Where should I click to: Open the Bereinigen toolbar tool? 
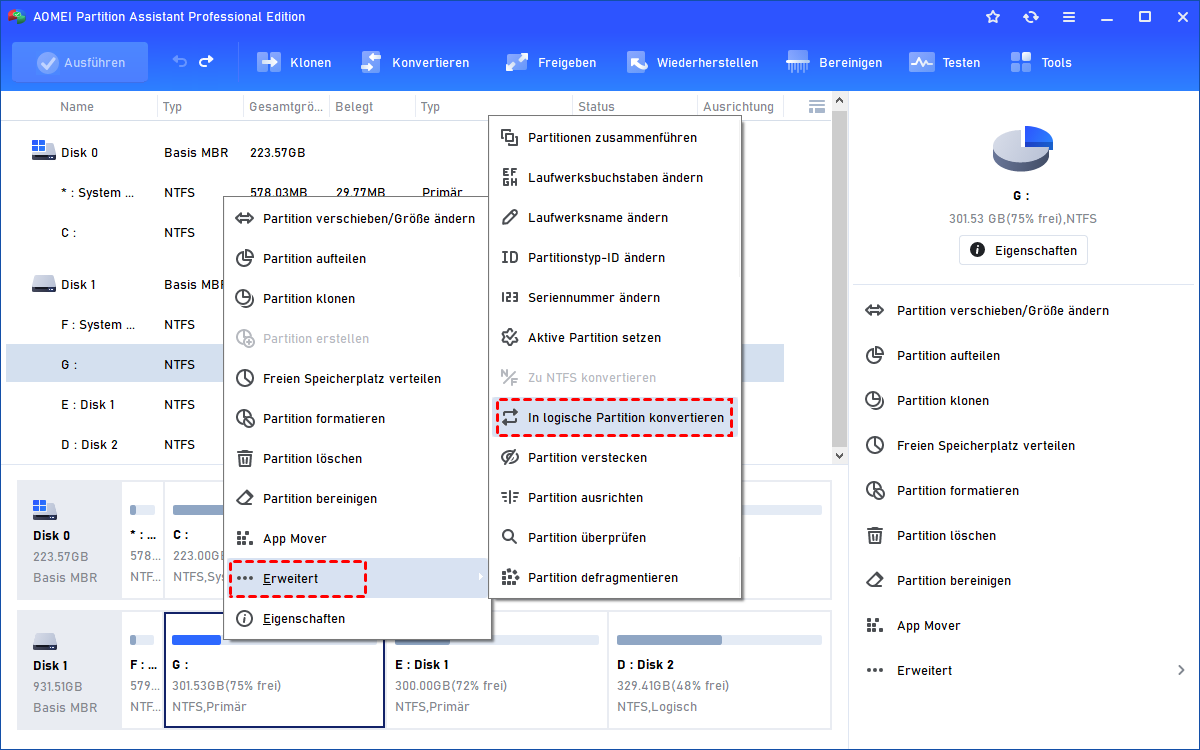[x=834, y=62]
